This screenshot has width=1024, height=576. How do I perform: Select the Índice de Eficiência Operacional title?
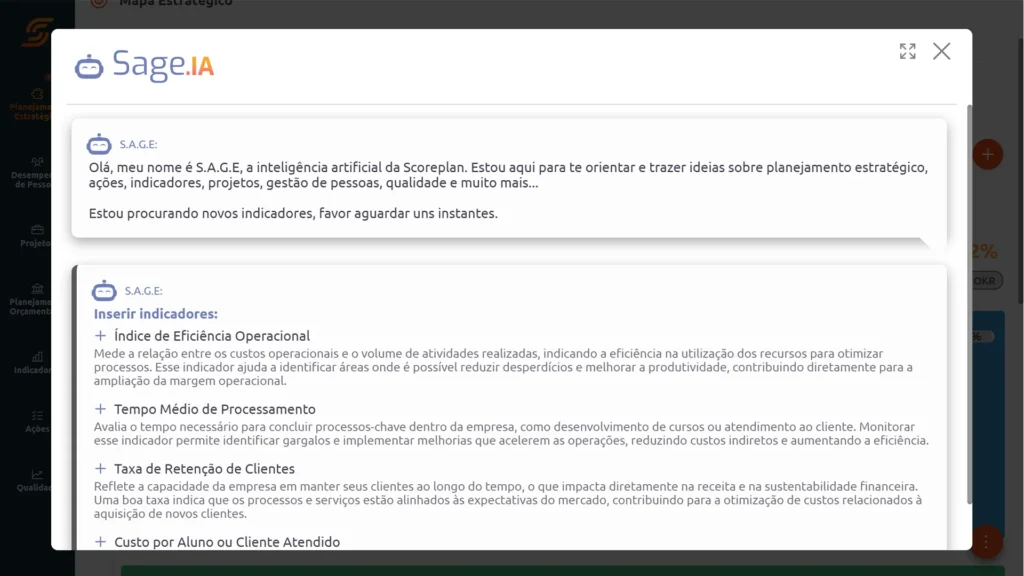[212, 336]
